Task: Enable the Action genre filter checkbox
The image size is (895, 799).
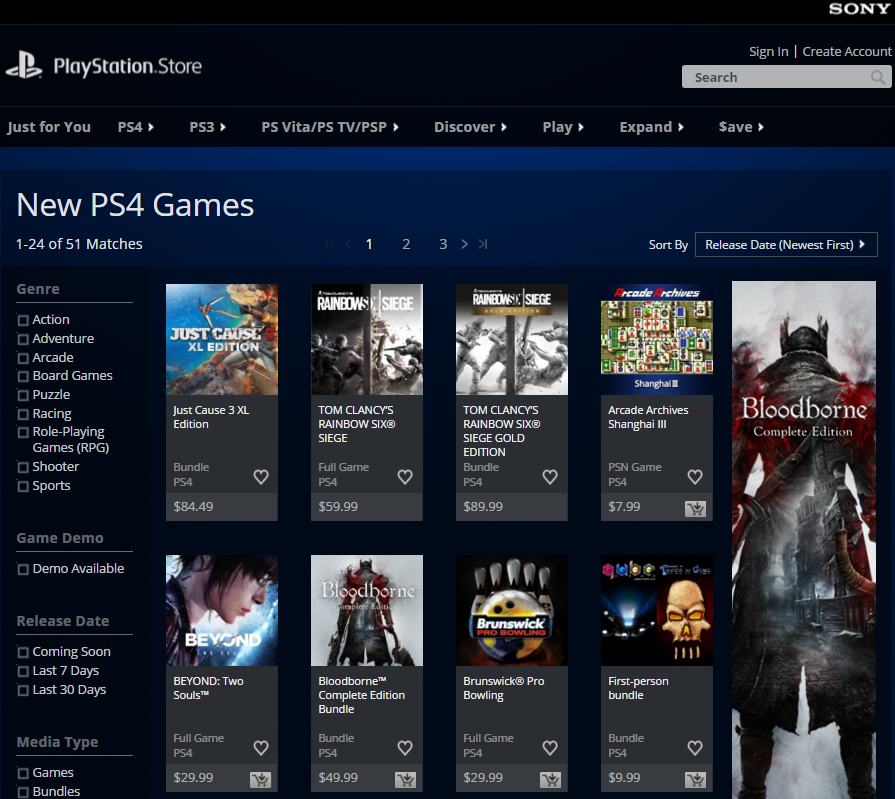Action: pos(23,320)
